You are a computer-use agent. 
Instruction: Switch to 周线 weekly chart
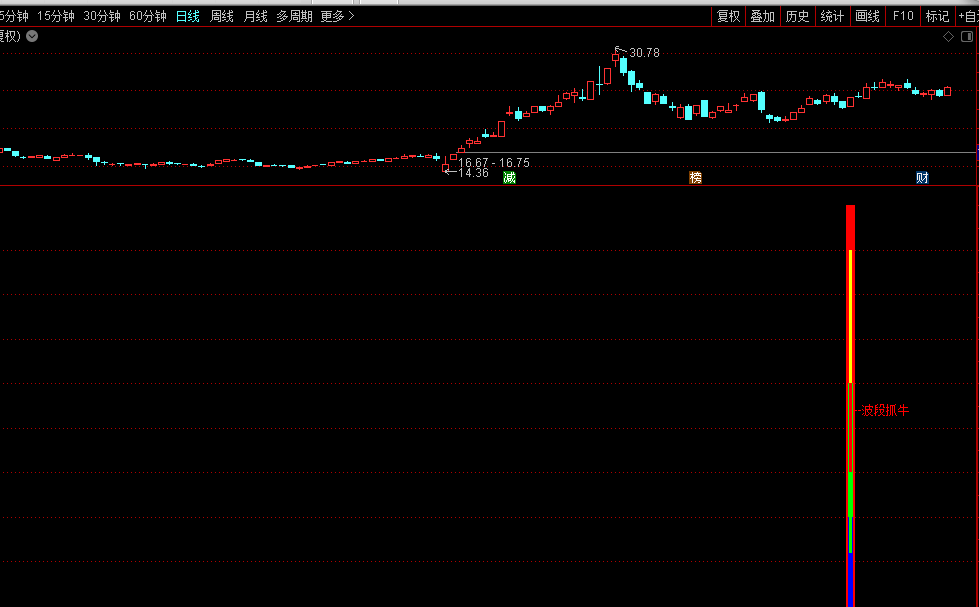tap(222, 16)
